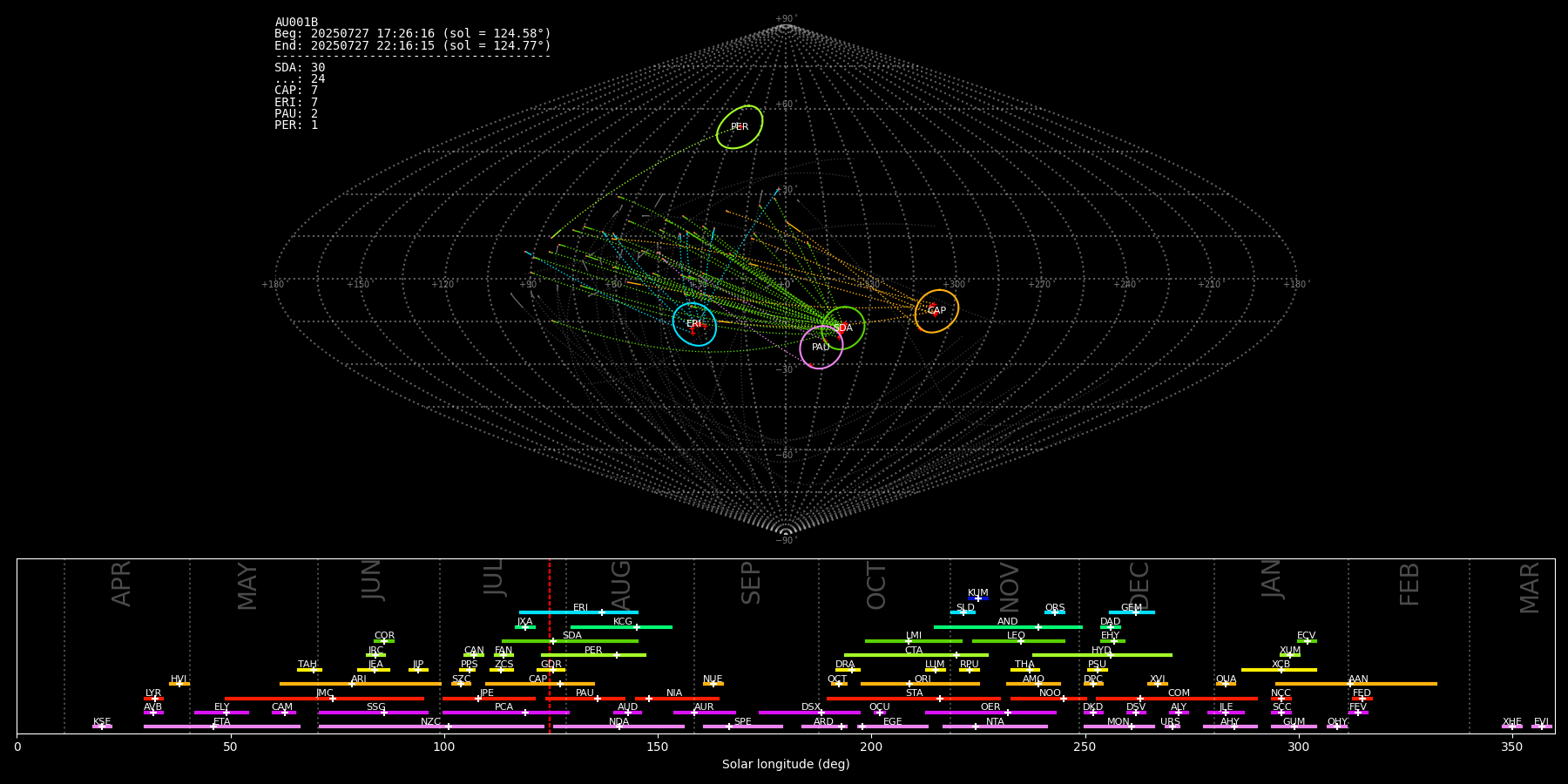Click the COR shower label
1568x784 pixels.
tap(384, 636)
